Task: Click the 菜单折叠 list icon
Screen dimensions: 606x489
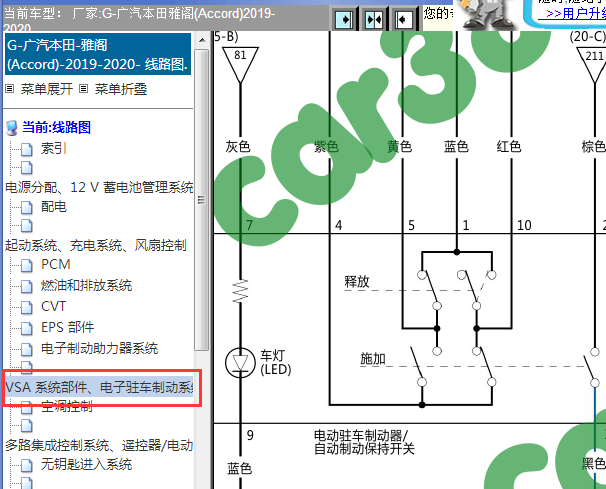Action: [83, 89]
